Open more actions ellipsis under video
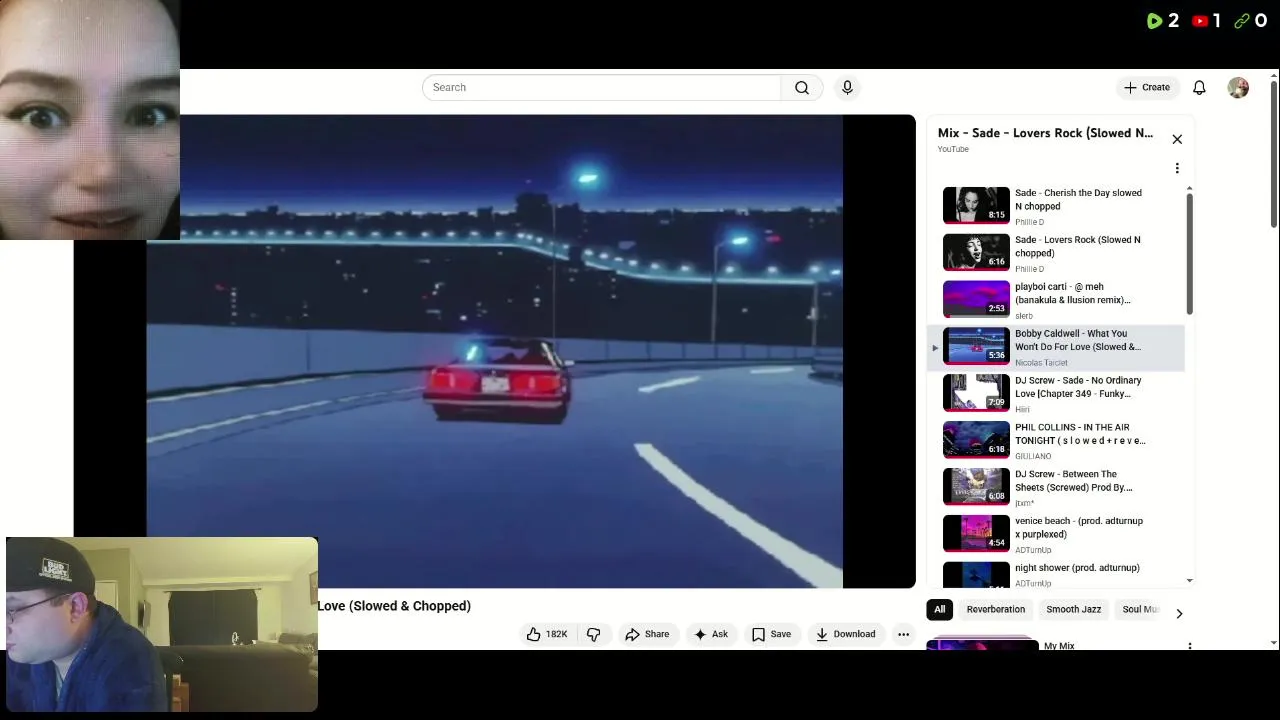Image resolution: width=1280 pixels, height=720 pixels. point(903,634)
